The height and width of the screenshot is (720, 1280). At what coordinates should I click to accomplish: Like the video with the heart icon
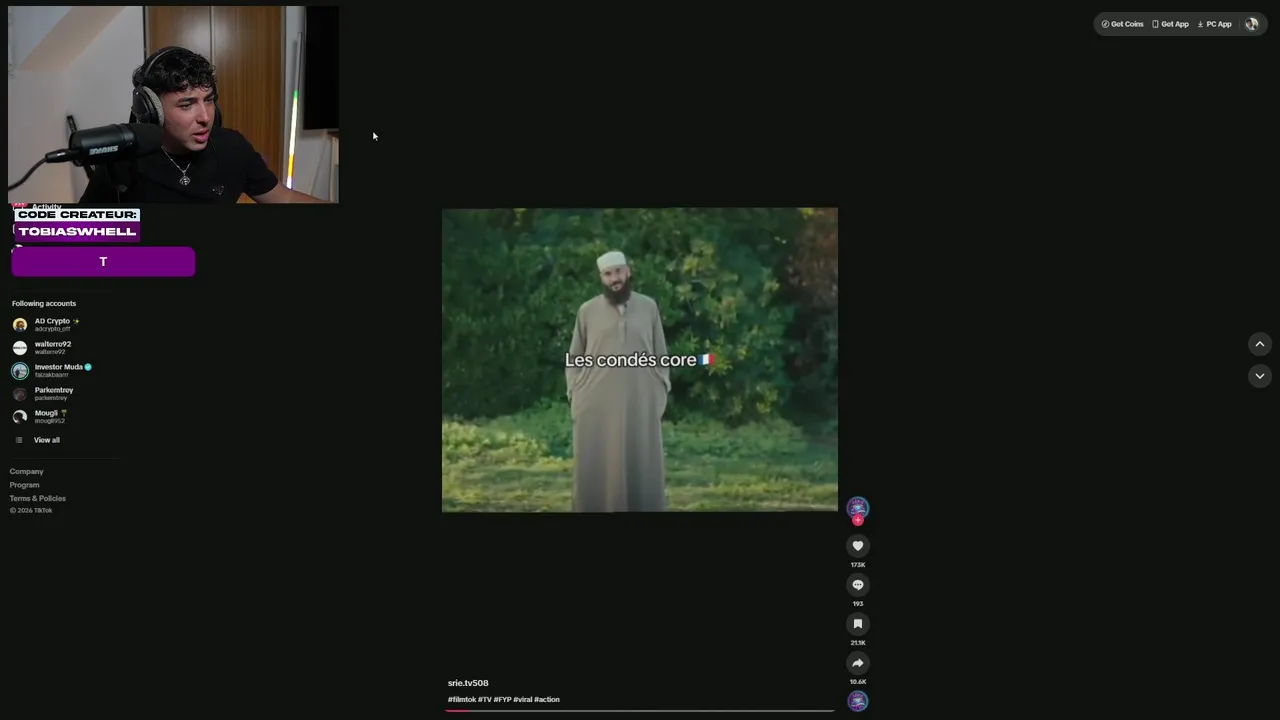(x=857, y=546)
